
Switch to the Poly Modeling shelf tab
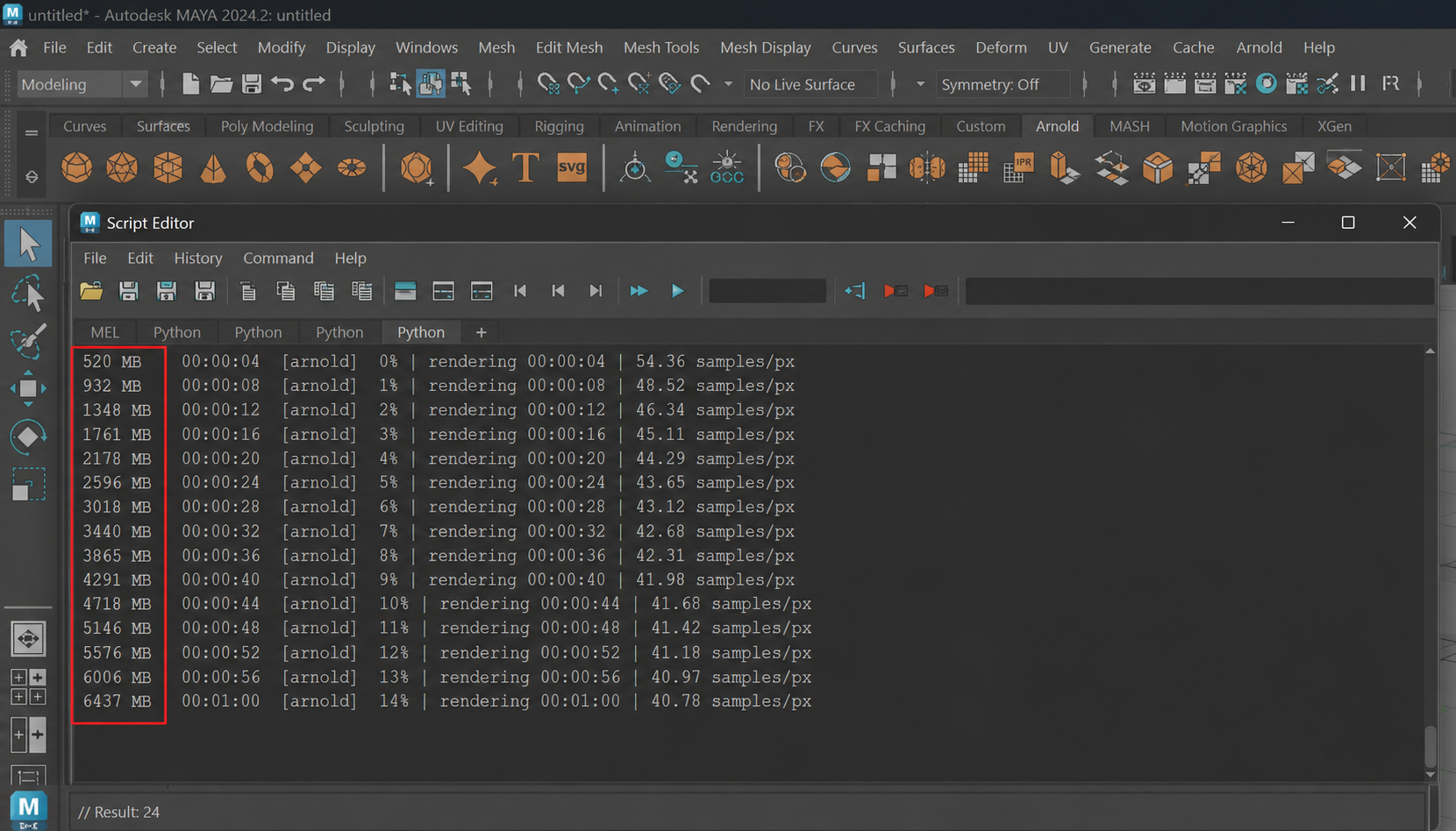click(267, 126)
